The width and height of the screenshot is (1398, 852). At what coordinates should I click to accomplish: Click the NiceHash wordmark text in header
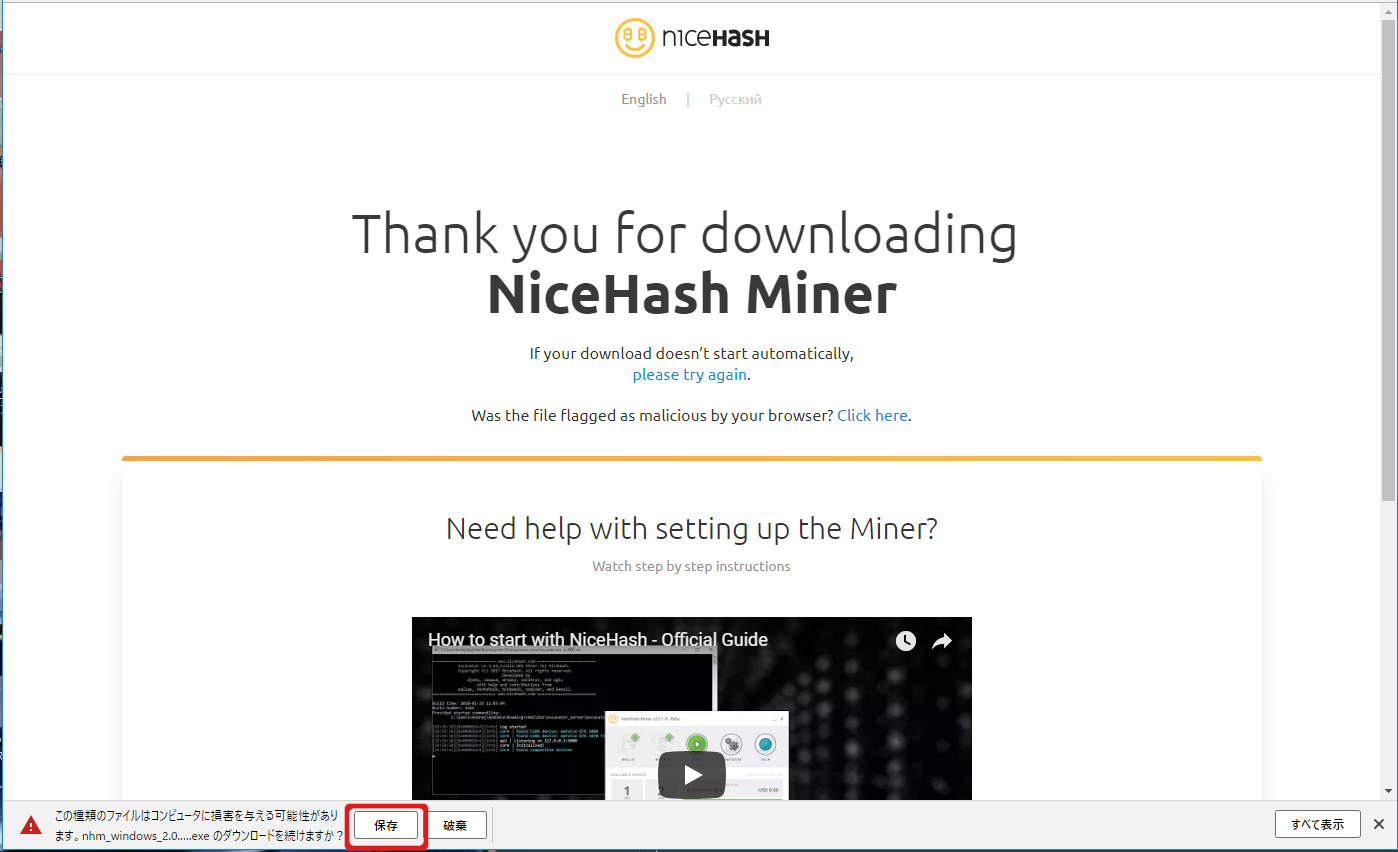coord(715,39)
